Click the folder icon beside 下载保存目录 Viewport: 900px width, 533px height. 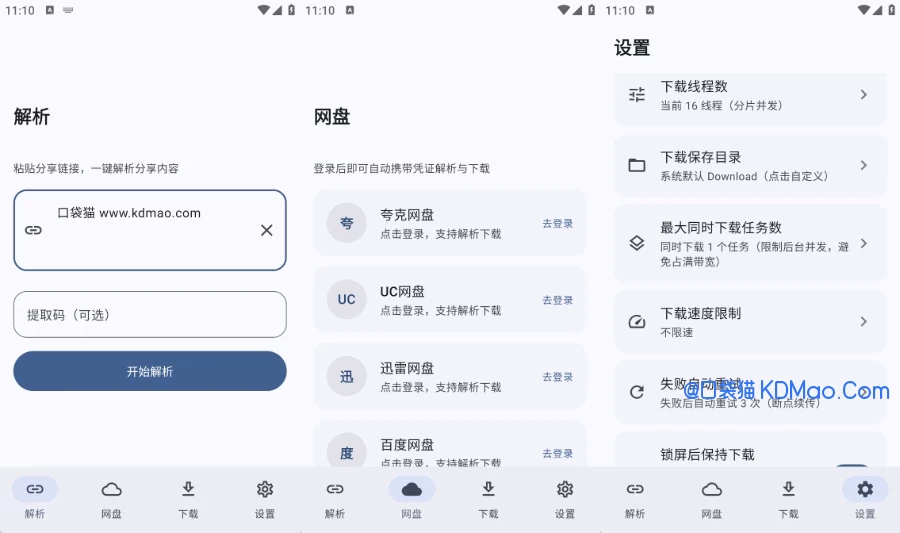637,165
